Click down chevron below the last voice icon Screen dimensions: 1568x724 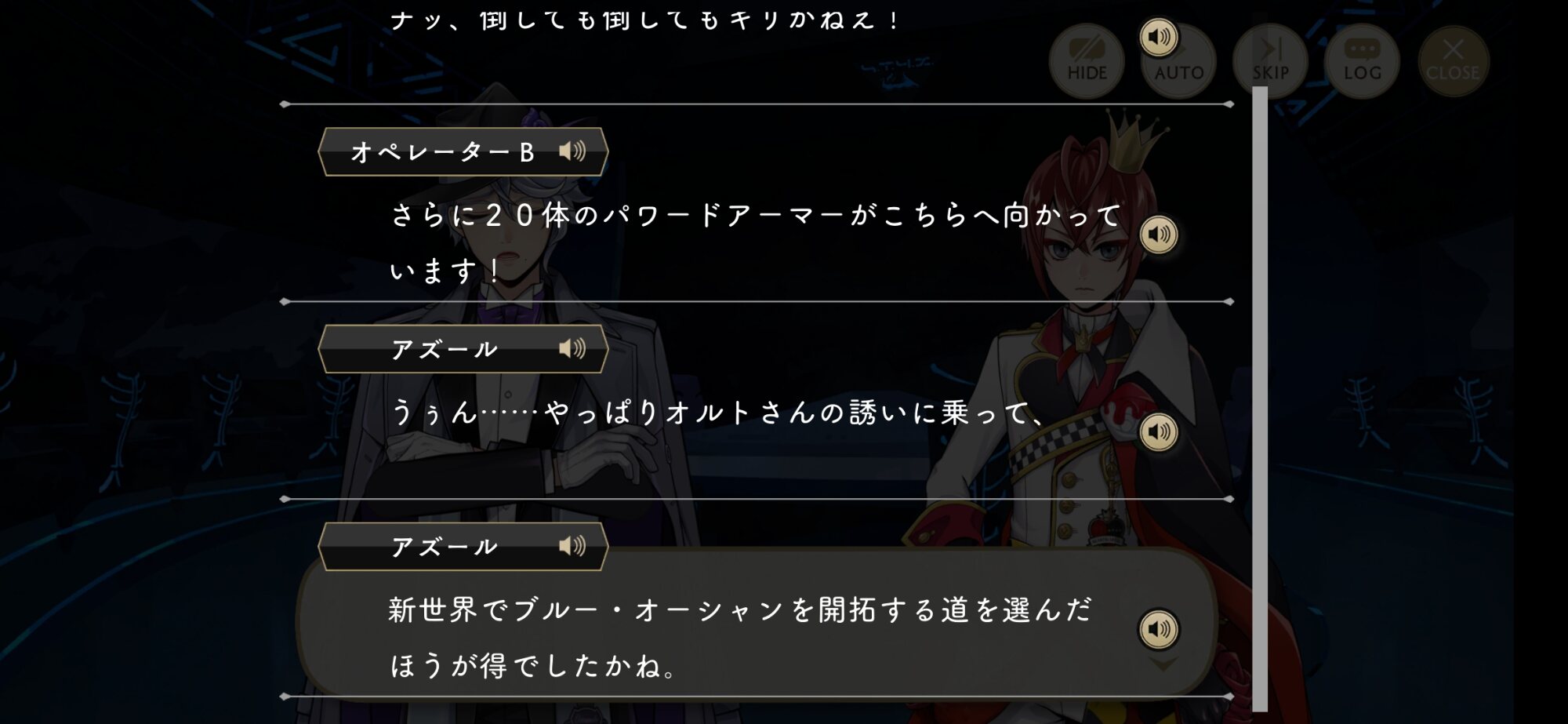[1163, 665]
